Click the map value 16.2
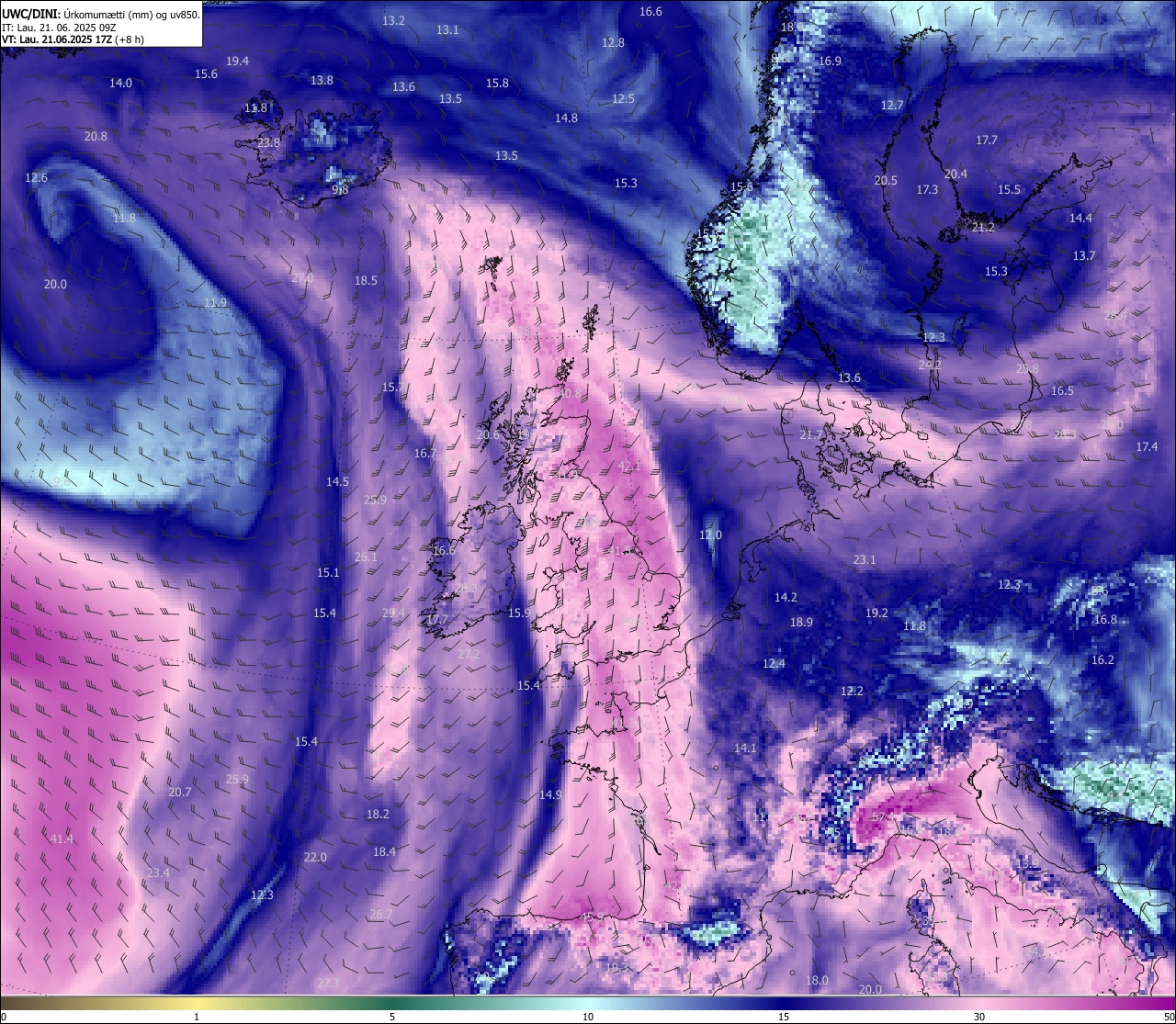 tap(1102, 659)
